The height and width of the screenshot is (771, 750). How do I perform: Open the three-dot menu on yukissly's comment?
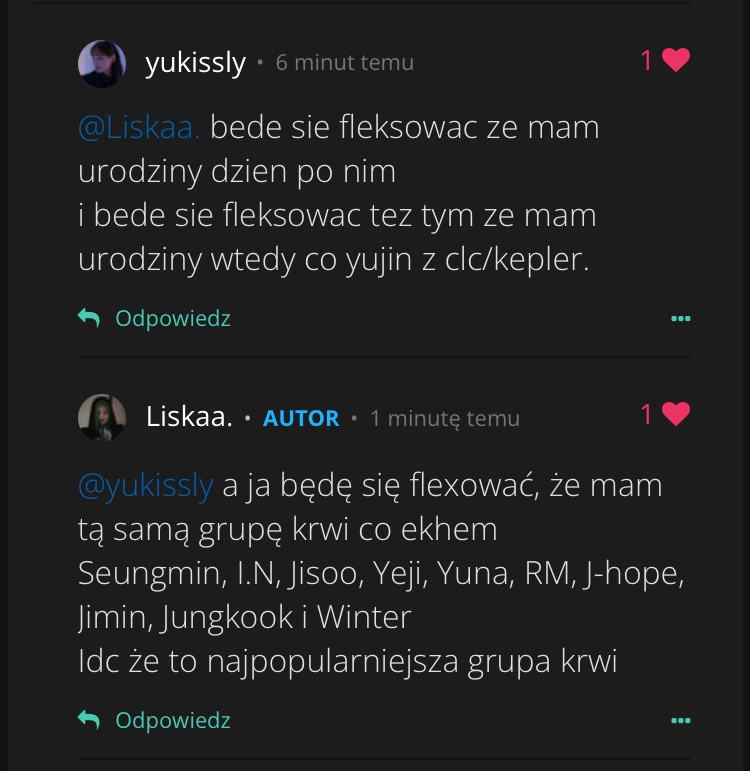coord(680,319)
